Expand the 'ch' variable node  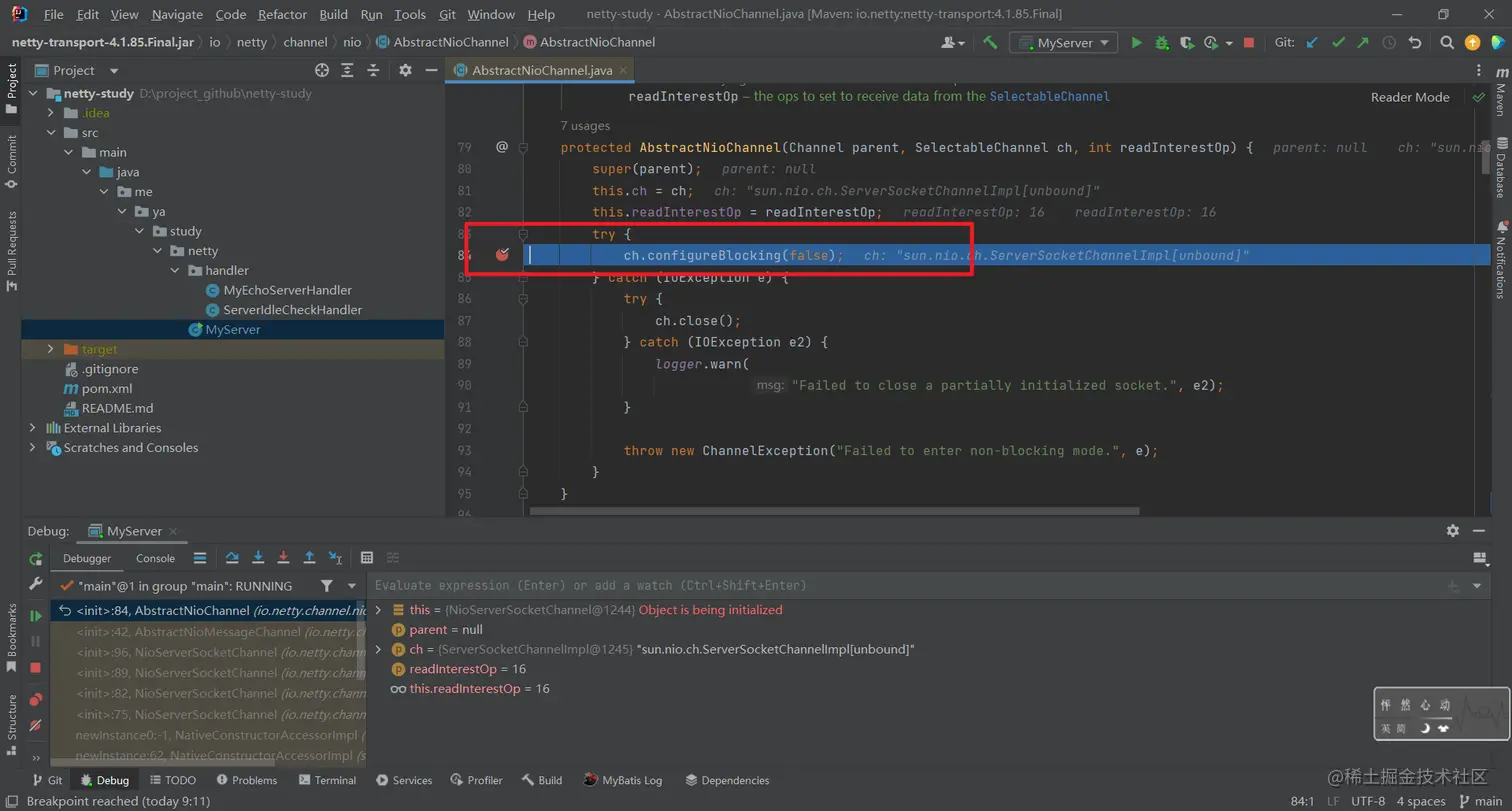tap(378, 649)
